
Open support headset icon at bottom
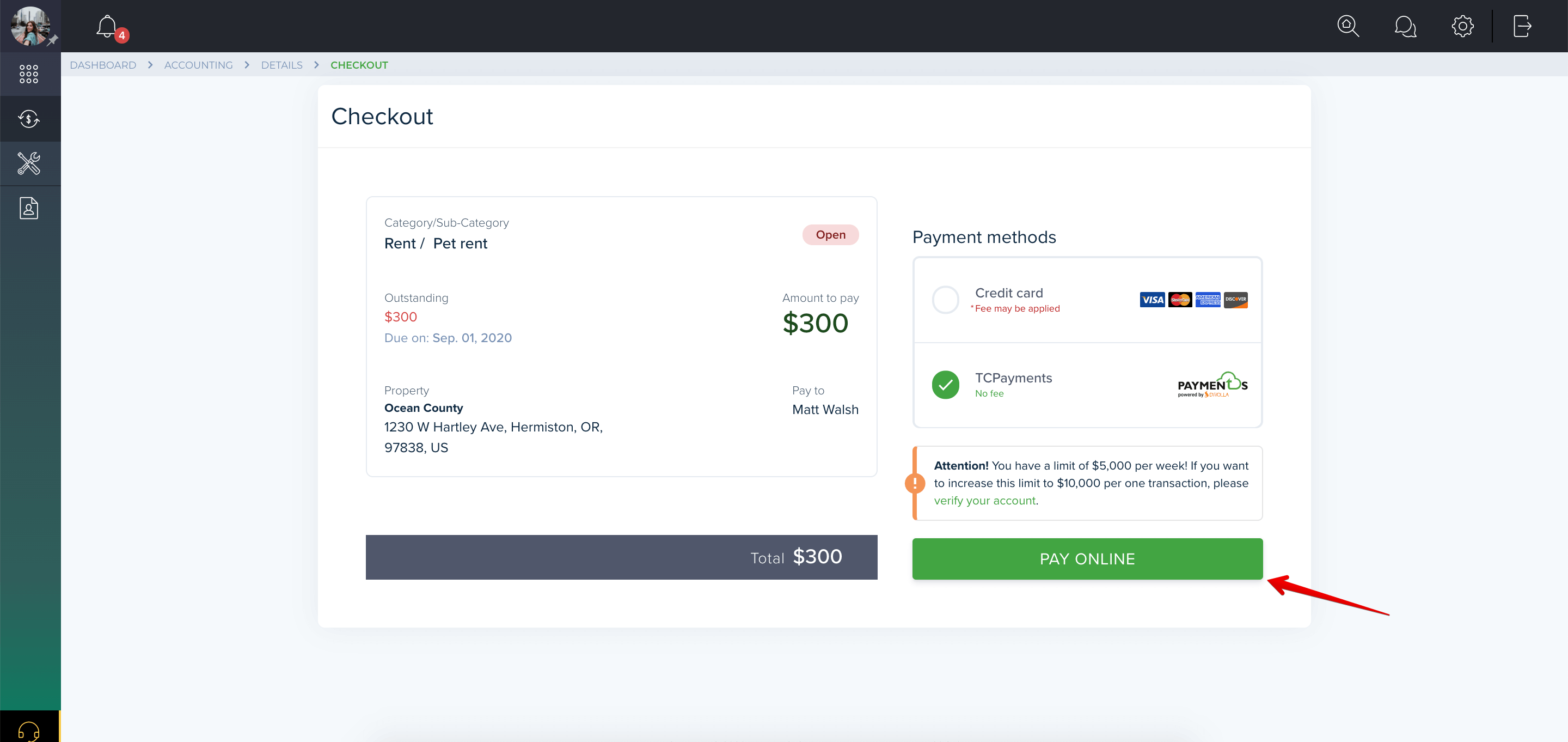(29, 730)
